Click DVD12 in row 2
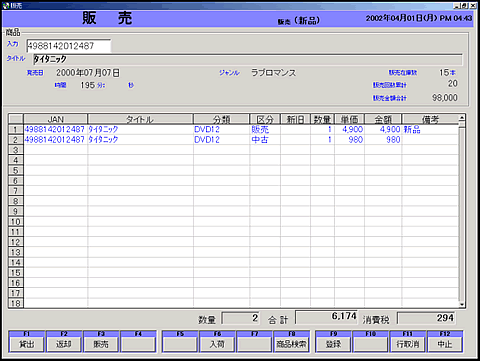 (207, 140)
